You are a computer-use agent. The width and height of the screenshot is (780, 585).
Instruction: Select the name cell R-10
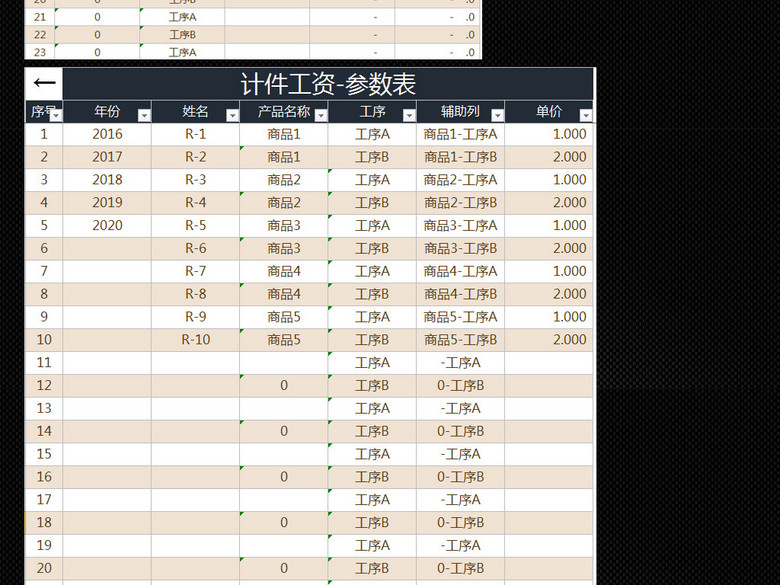(196, 340)
